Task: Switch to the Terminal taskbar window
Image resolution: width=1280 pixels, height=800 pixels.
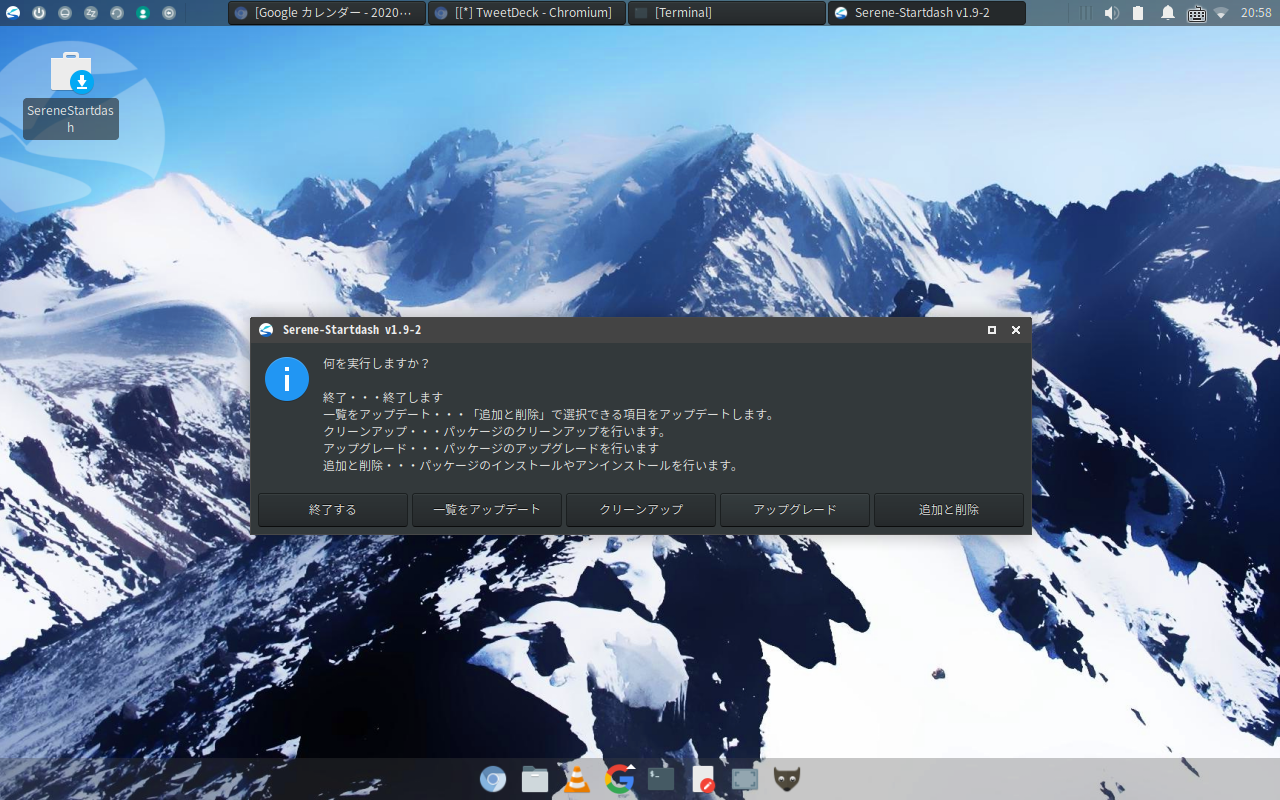Action: pyautogui.click(x=727, y=13)
